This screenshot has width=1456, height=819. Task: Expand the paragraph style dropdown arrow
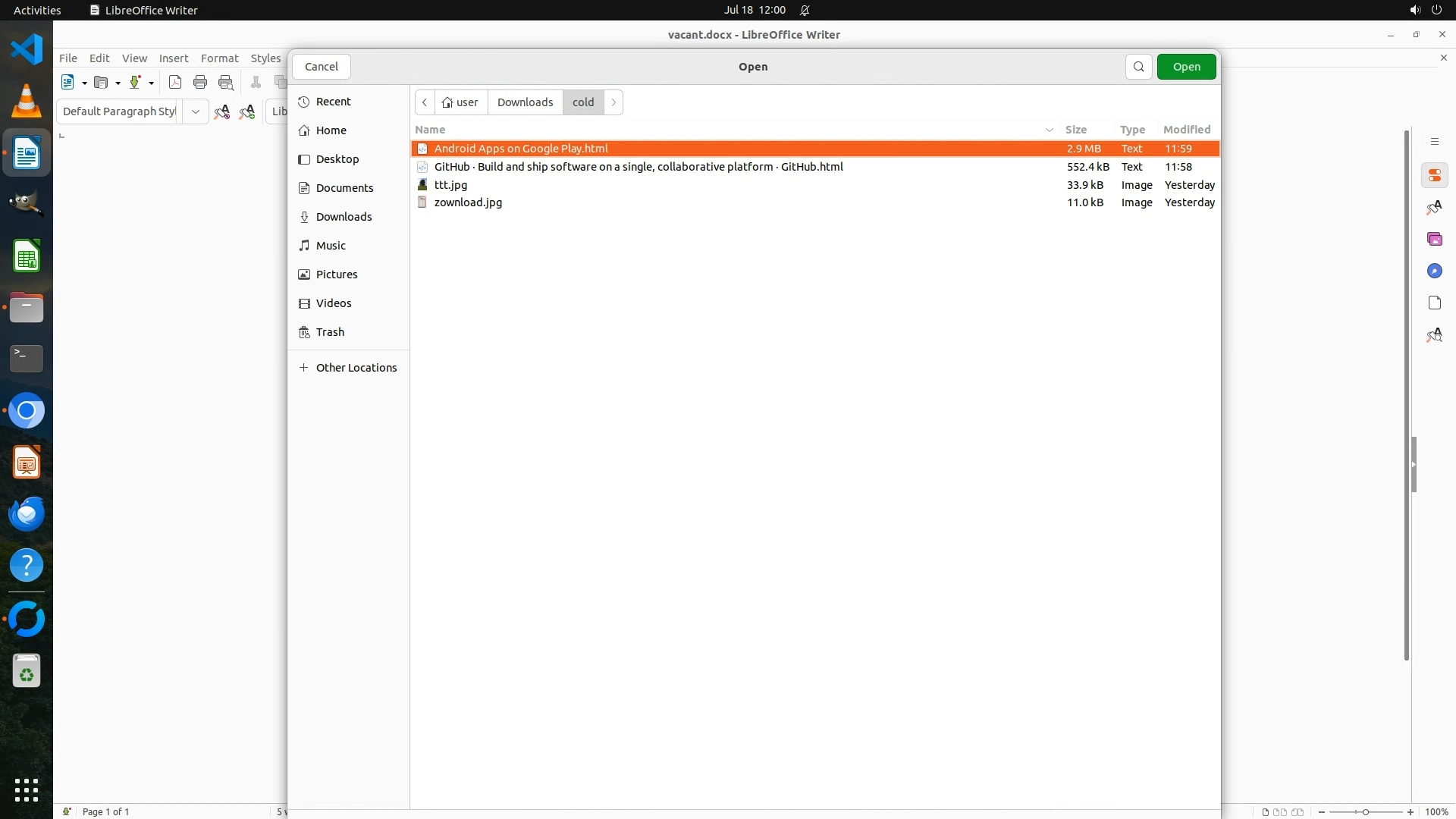point(195,111)
